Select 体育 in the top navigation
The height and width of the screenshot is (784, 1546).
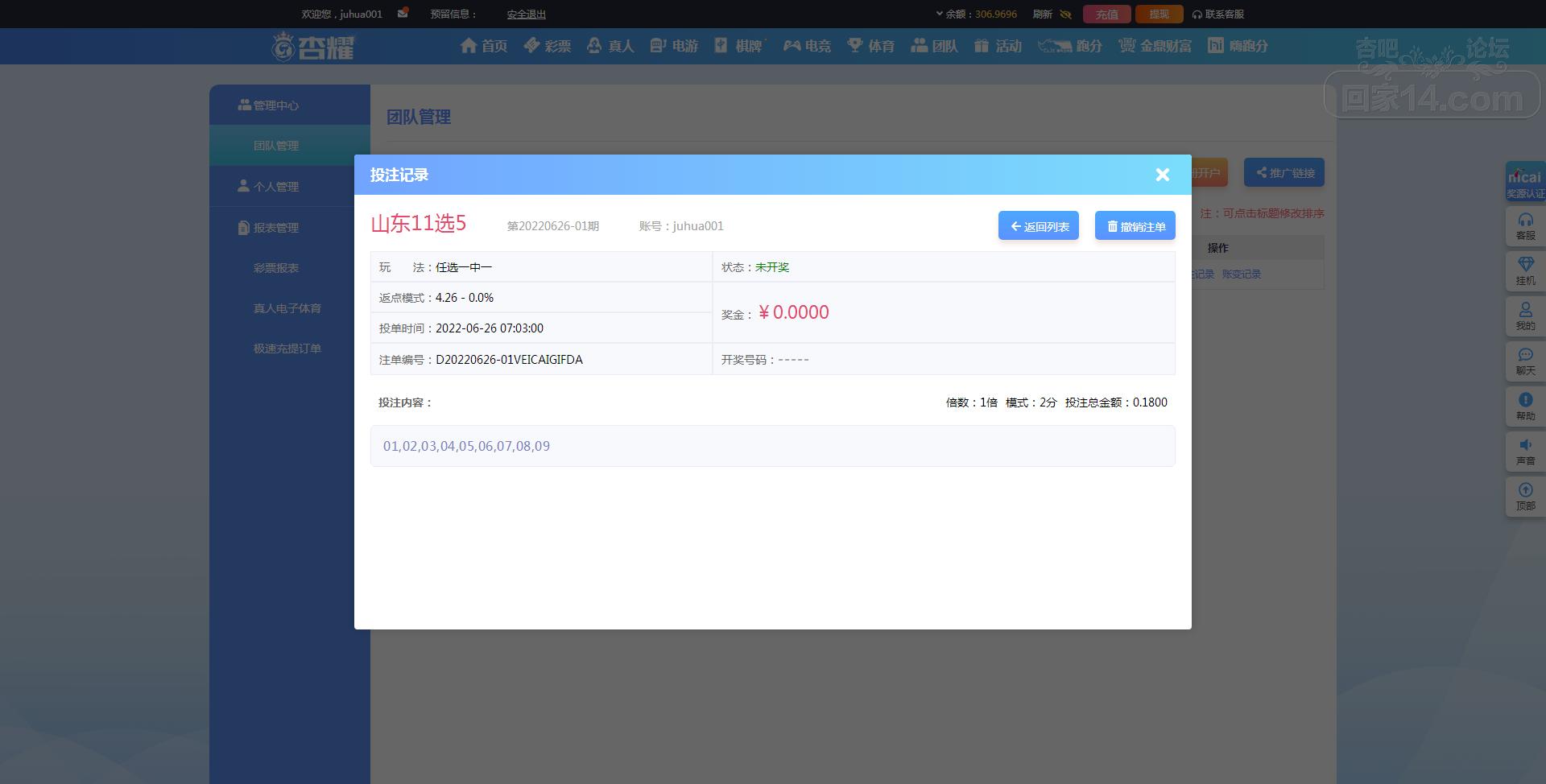coord(871,46)
